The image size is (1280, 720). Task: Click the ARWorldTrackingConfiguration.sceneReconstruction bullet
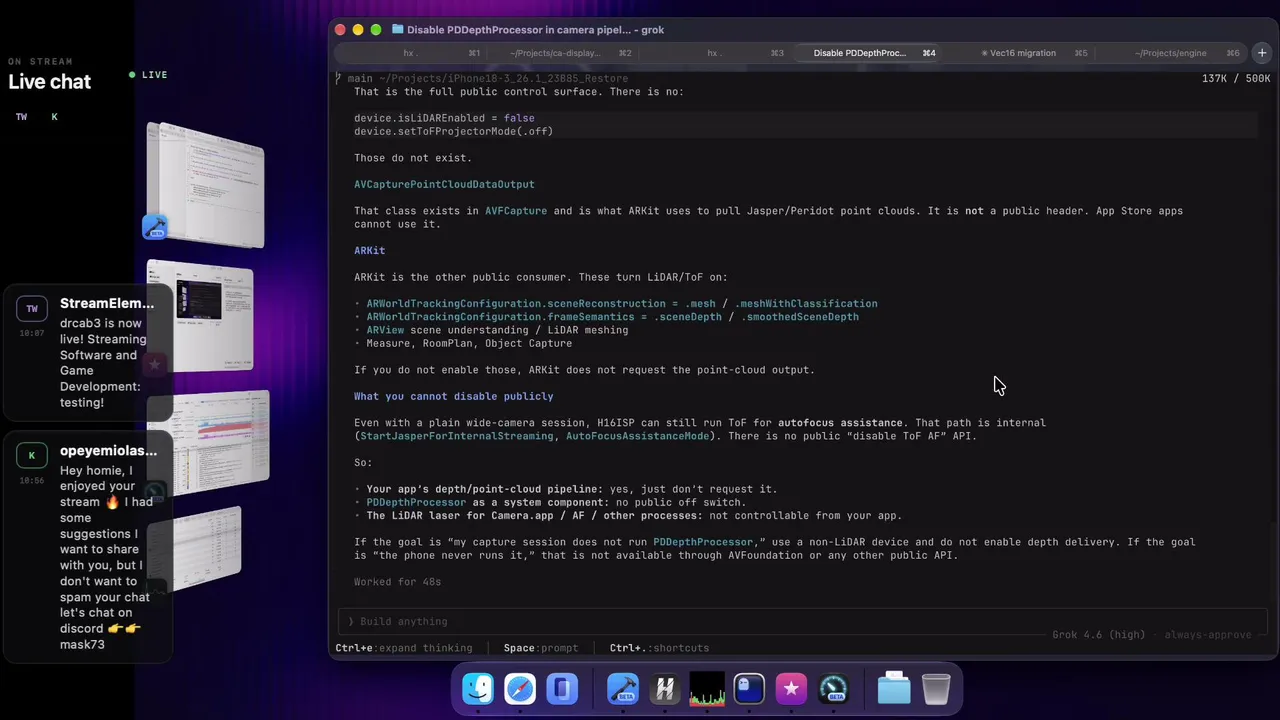pos(616,304)
